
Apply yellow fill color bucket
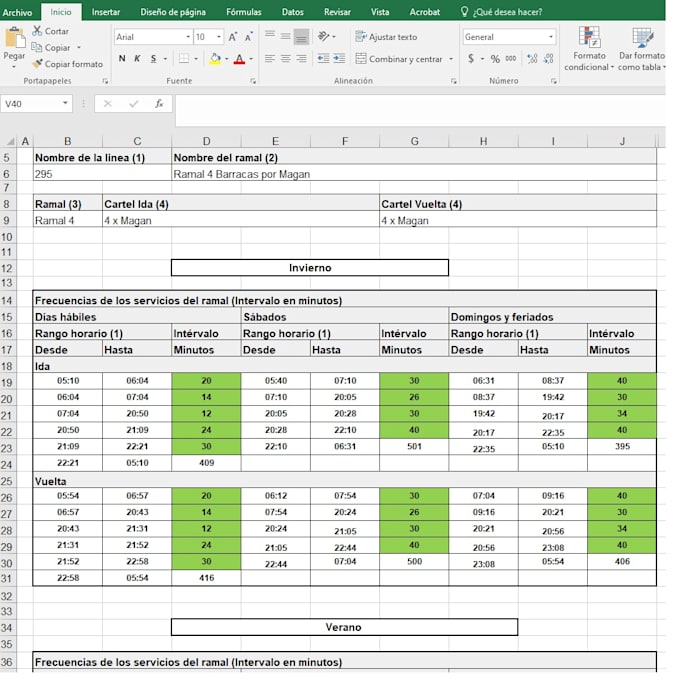(x=215, y=59)
